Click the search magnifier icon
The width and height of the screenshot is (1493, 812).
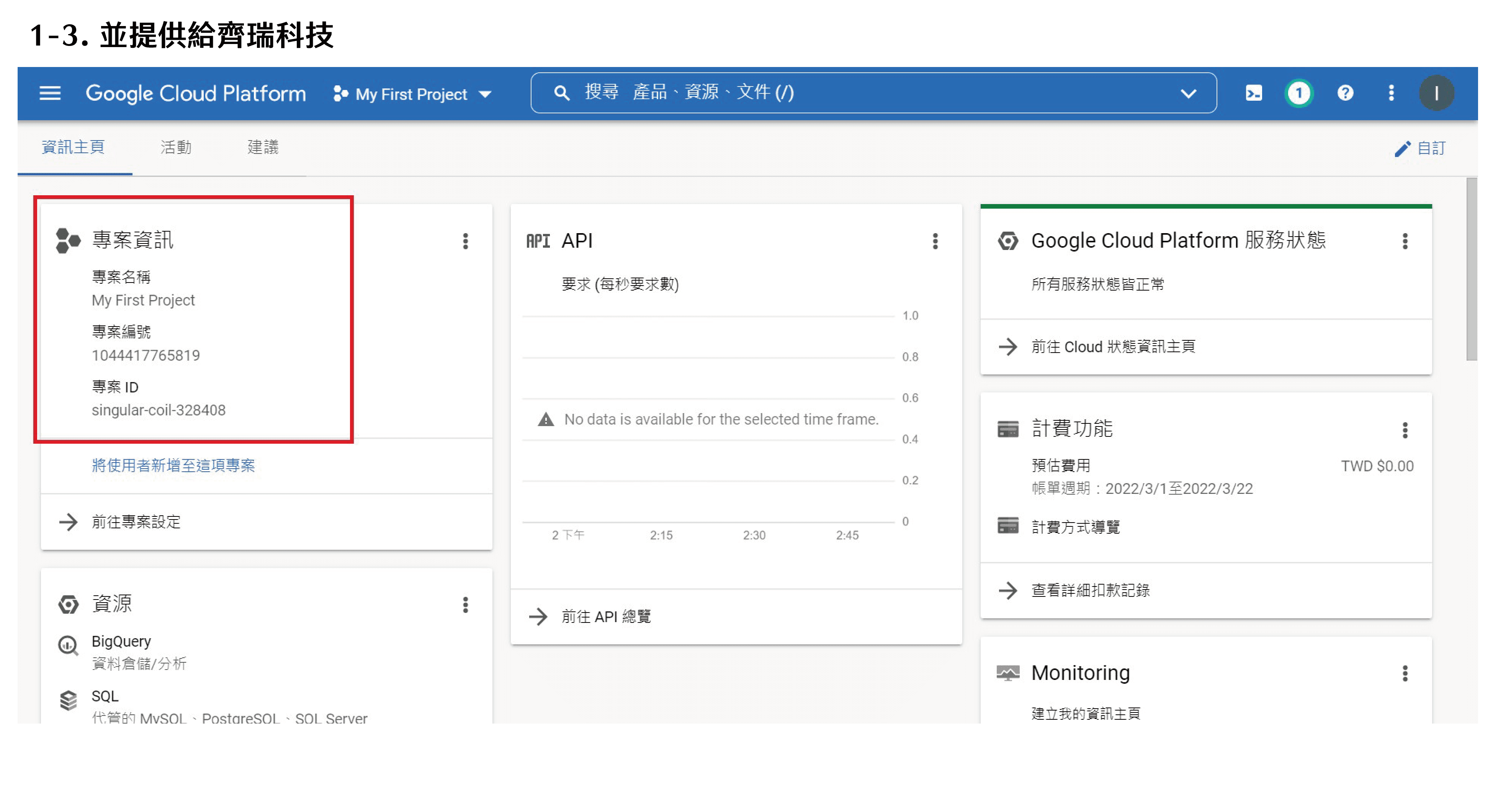561,93
